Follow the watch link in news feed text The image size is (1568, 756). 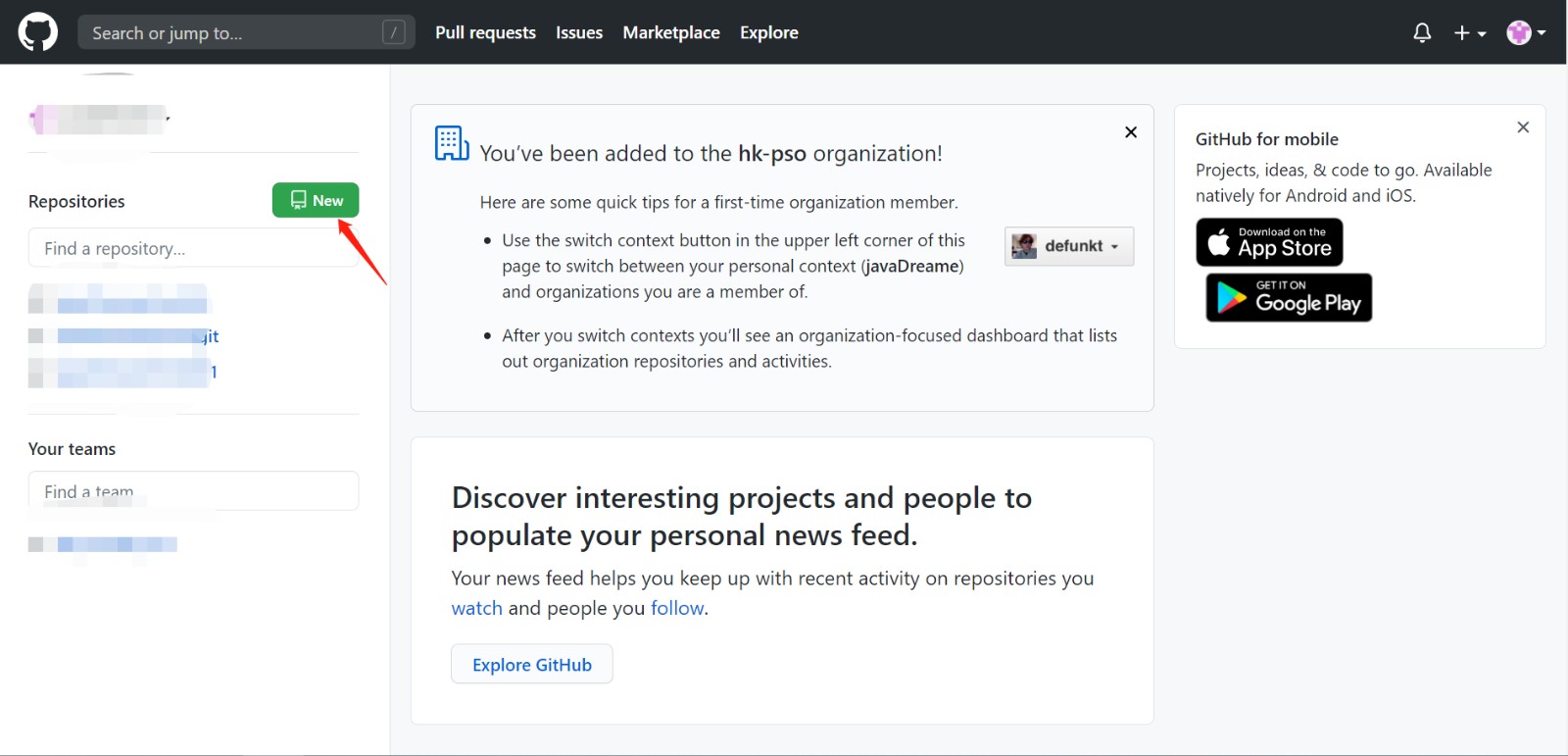click(476, 608)
